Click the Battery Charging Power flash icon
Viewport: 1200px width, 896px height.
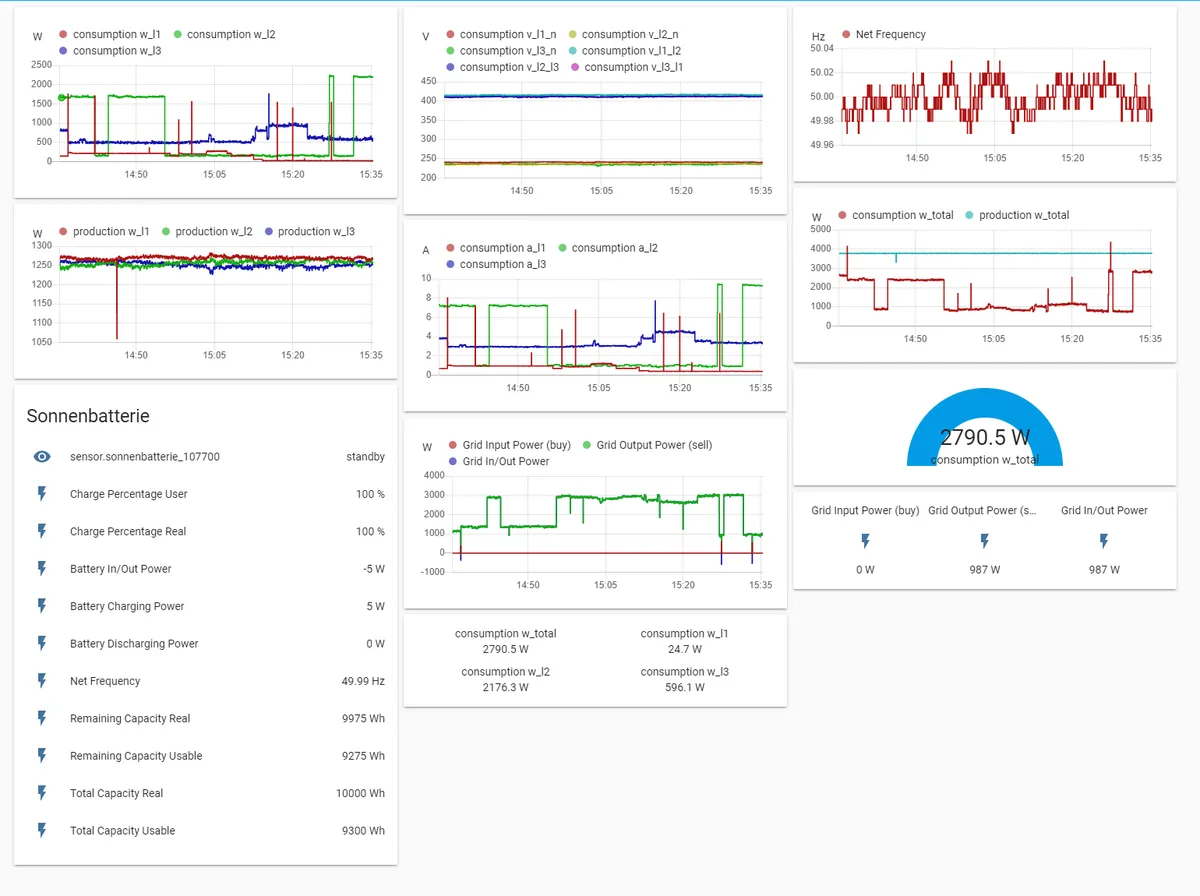42,606
